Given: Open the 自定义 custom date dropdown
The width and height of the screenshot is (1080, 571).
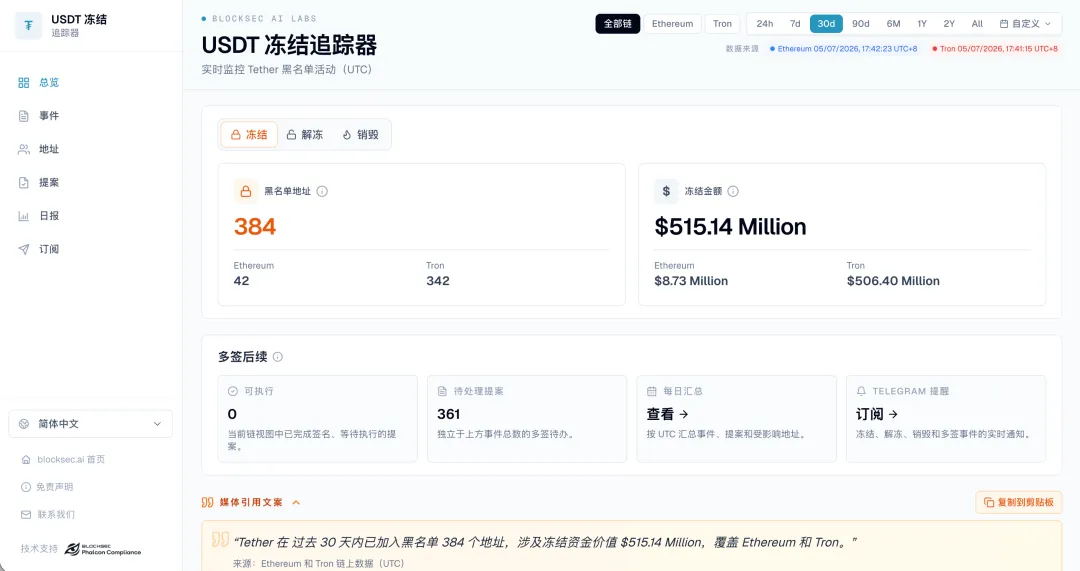Looking at the screenshot, I should click(1026, 23).
